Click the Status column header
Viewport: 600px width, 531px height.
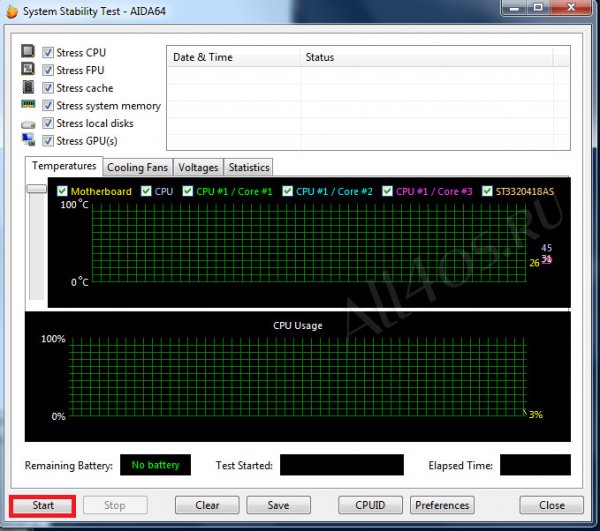click(426, 57)
